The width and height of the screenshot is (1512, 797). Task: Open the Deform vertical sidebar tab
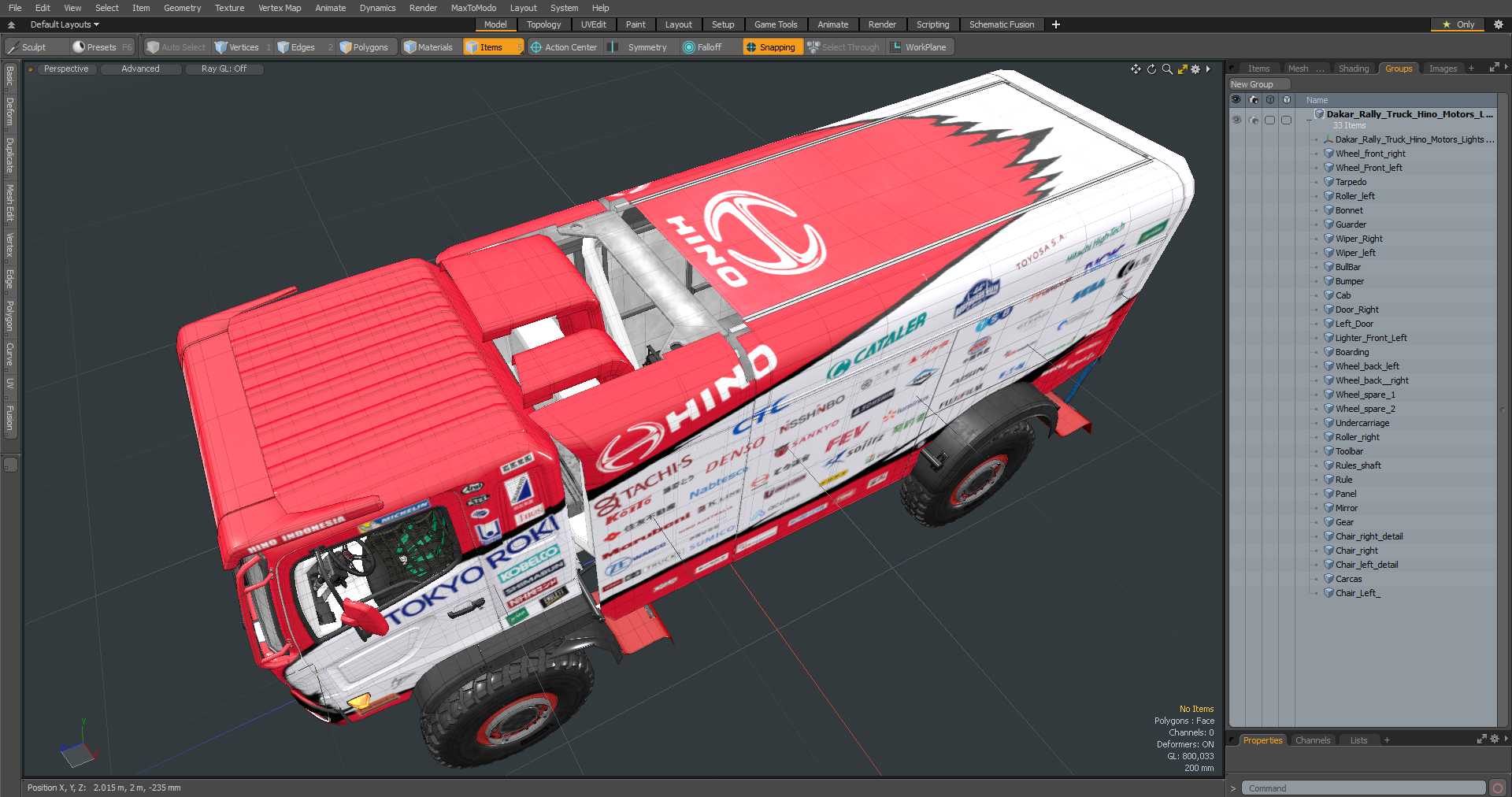9,112
